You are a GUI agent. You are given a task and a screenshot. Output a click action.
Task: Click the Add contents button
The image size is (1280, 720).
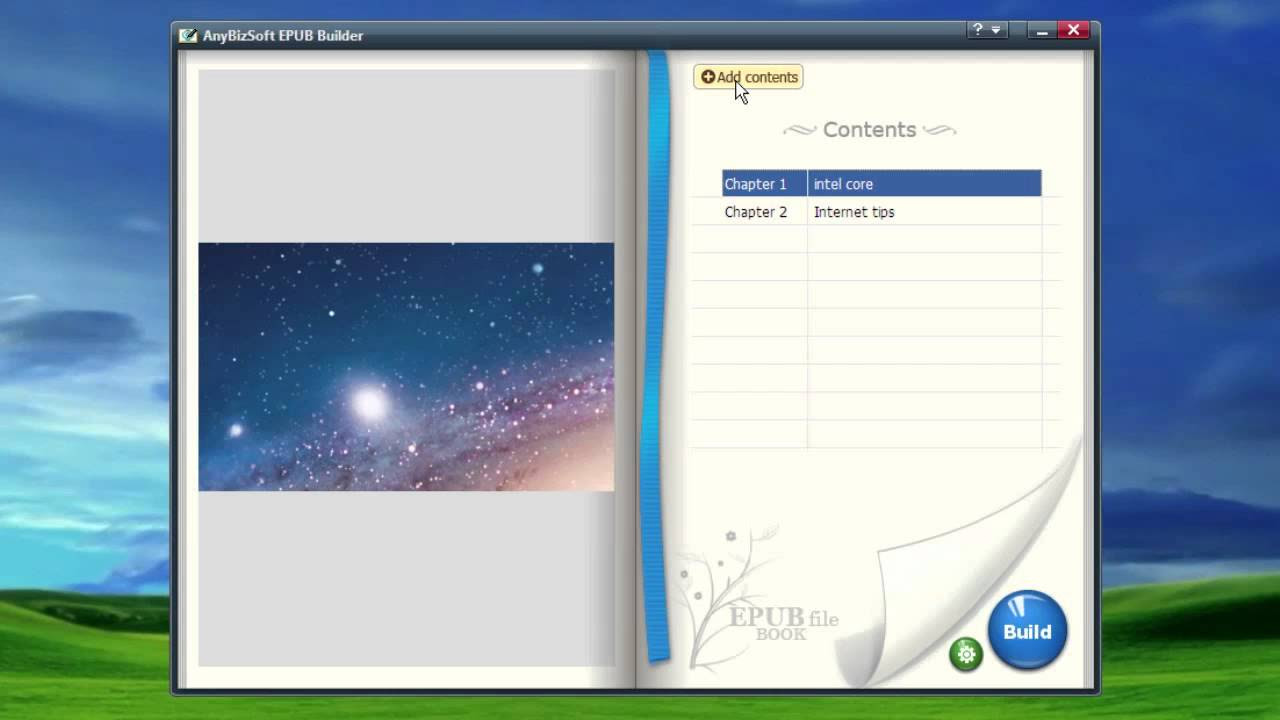click(x=748, y=77)
